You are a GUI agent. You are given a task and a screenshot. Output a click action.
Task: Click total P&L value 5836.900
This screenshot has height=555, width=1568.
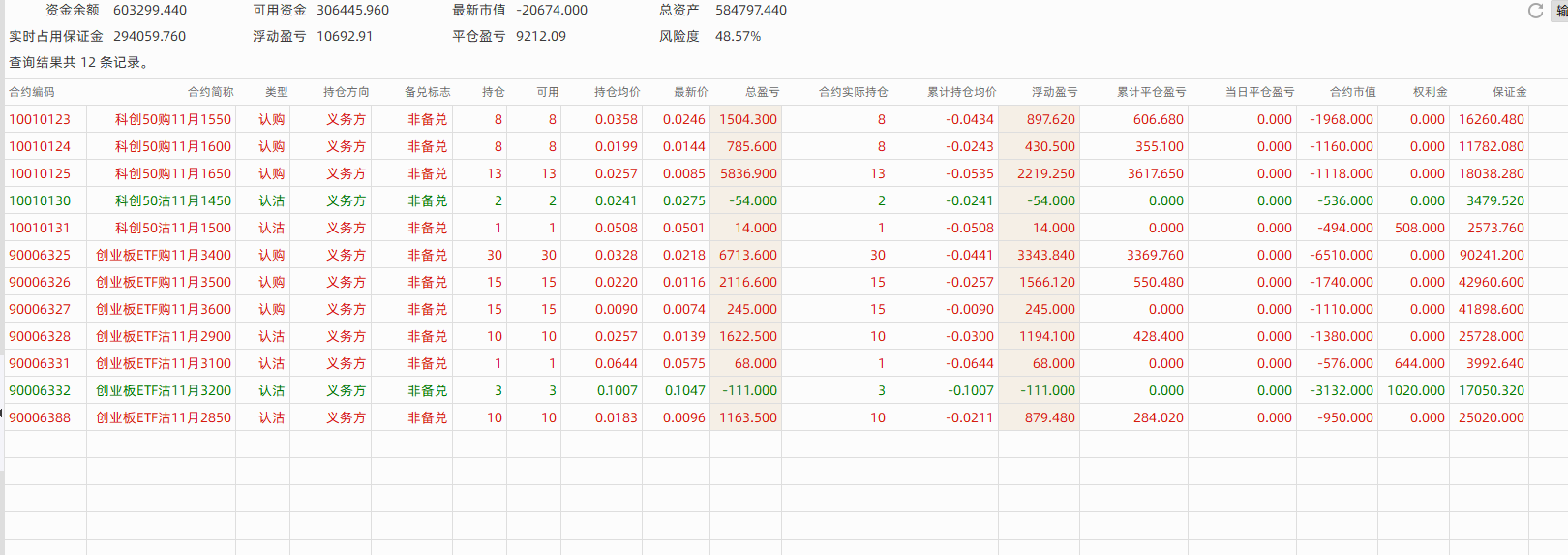pos(747,173)
